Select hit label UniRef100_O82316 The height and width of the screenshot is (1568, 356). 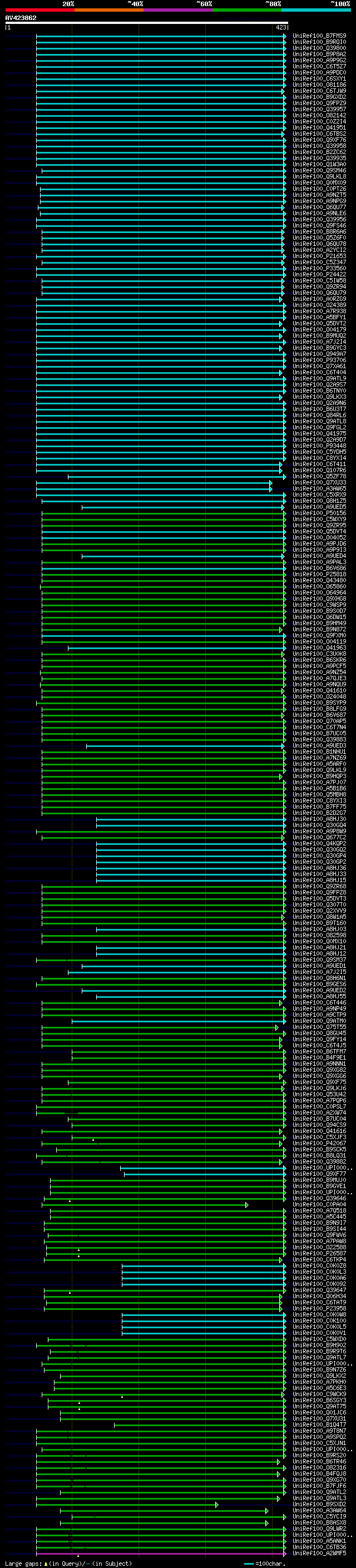coord(319,1467)
